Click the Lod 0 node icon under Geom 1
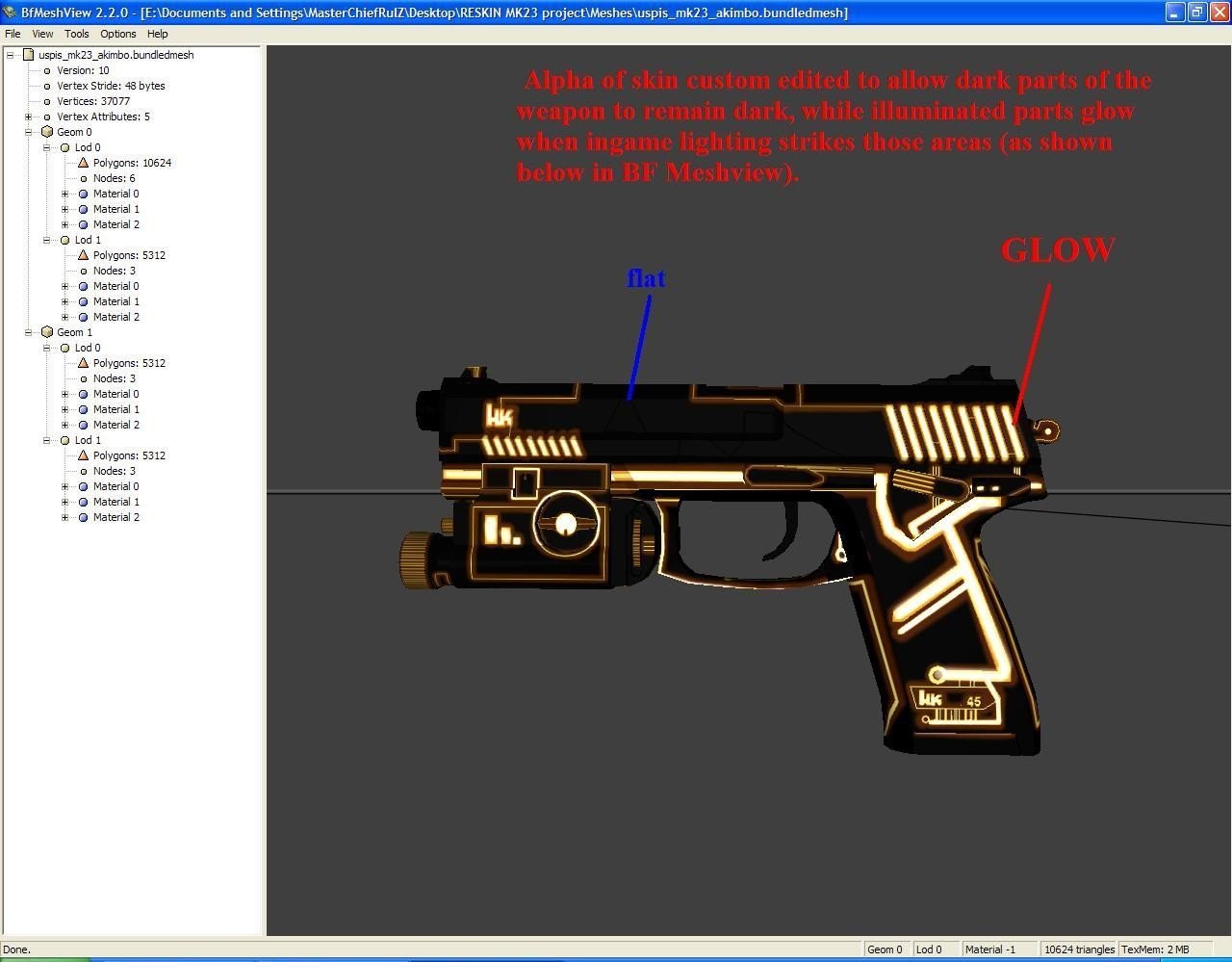This screenshot has width=1232, height=962. click(64, 348)
